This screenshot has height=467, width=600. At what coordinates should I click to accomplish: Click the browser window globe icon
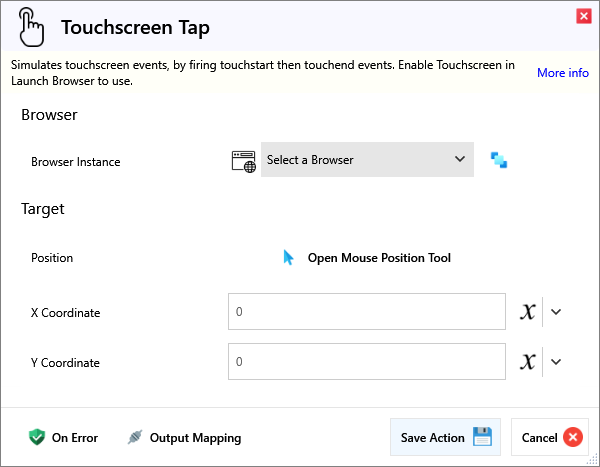coord(244,160)
